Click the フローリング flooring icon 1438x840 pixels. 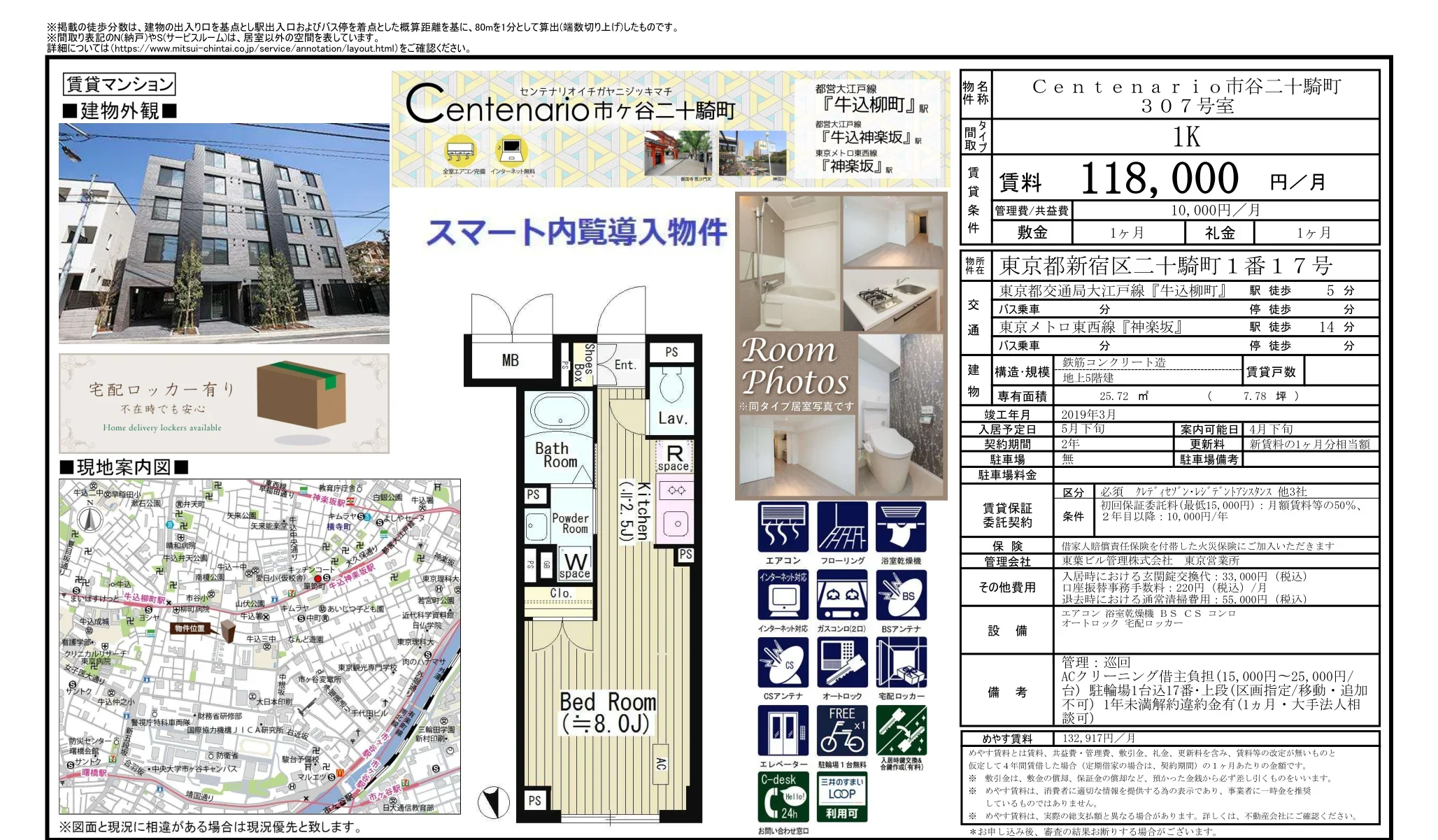tap(842, 527)
